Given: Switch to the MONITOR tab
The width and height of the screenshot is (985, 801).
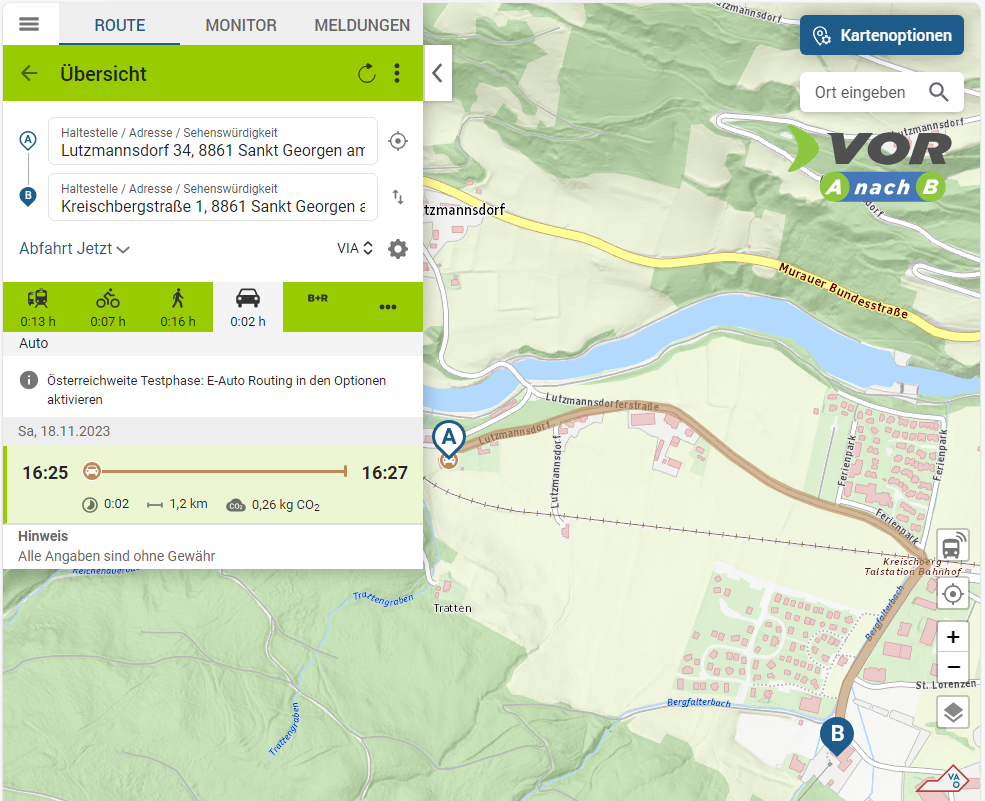Looking at the screenshot, I should tap(241, 25).
